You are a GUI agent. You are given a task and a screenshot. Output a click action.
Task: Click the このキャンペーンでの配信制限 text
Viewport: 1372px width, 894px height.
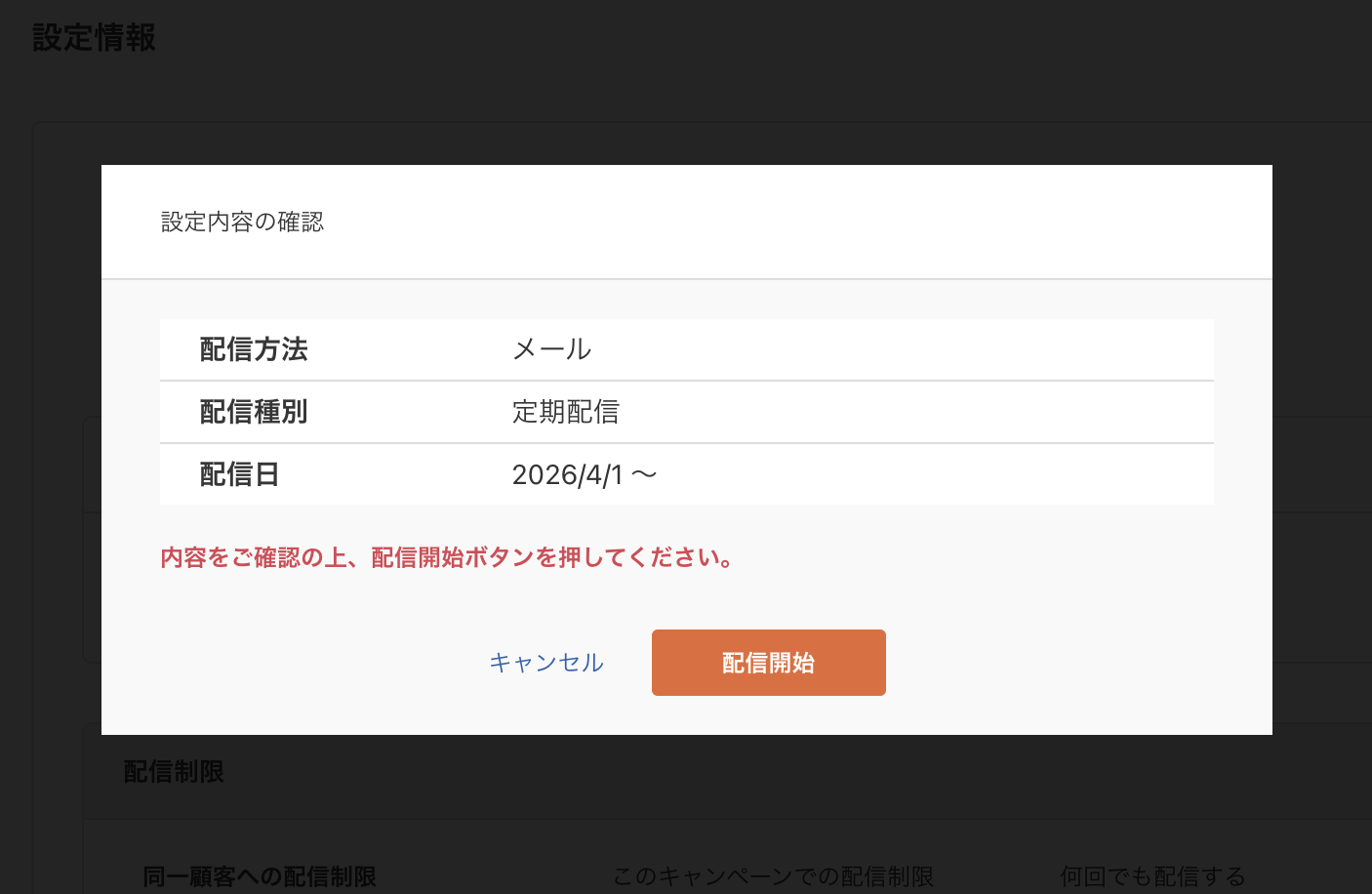[774, 876]
